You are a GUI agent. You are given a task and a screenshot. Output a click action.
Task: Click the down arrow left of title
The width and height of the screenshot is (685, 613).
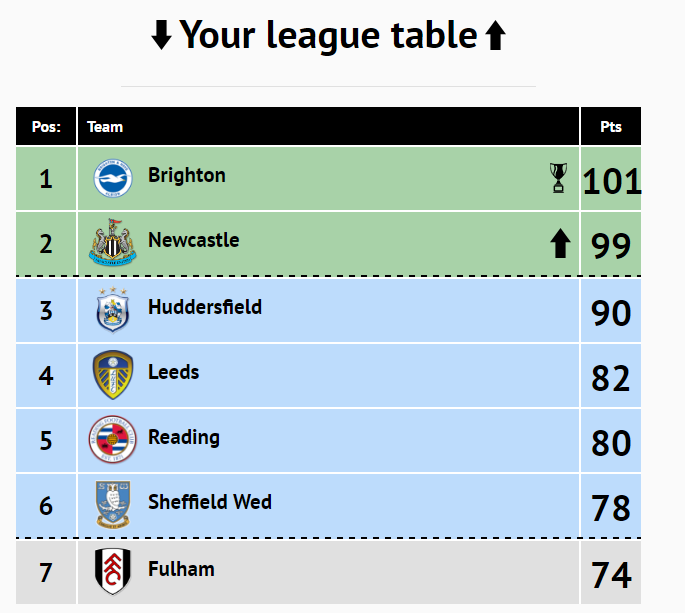[x=161, y=35]
